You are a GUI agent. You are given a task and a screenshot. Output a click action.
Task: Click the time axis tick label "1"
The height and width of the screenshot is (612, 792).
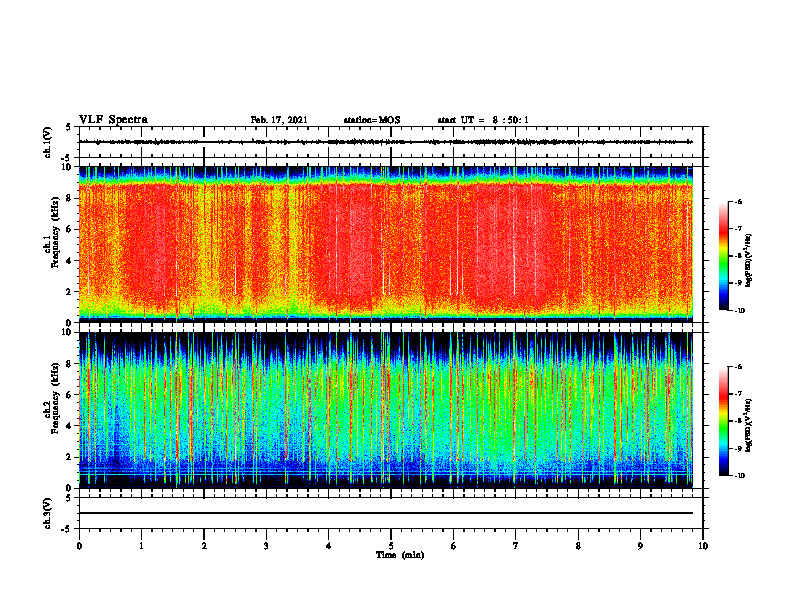(141, 546)
